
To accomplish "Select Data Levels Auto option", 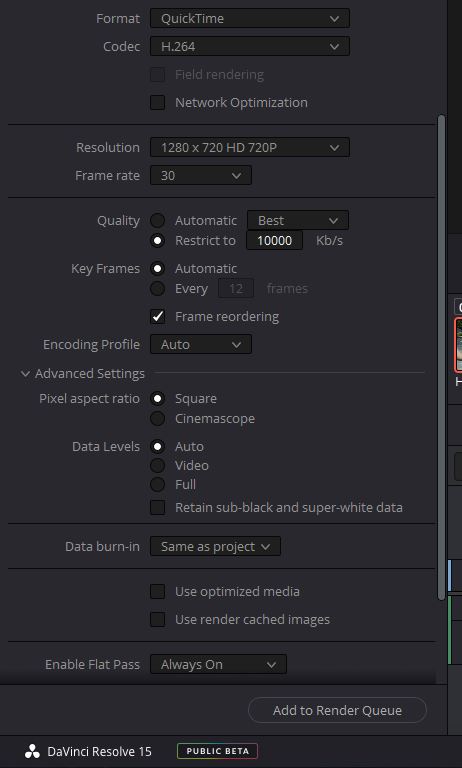I will pos(157,447).
